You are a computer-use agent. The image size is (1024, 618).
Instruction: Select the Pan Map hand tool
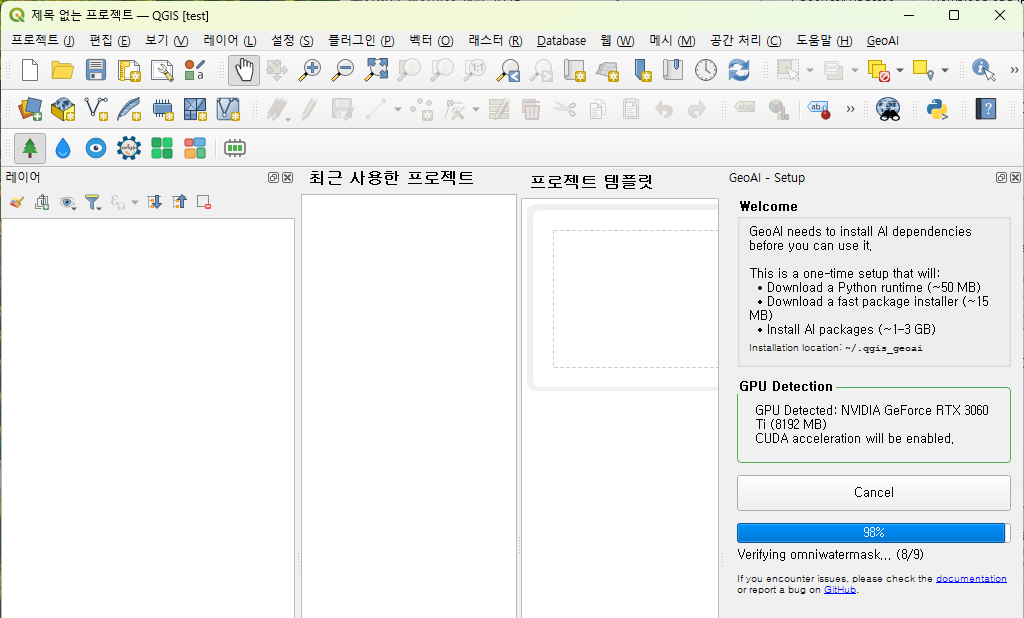244,70
